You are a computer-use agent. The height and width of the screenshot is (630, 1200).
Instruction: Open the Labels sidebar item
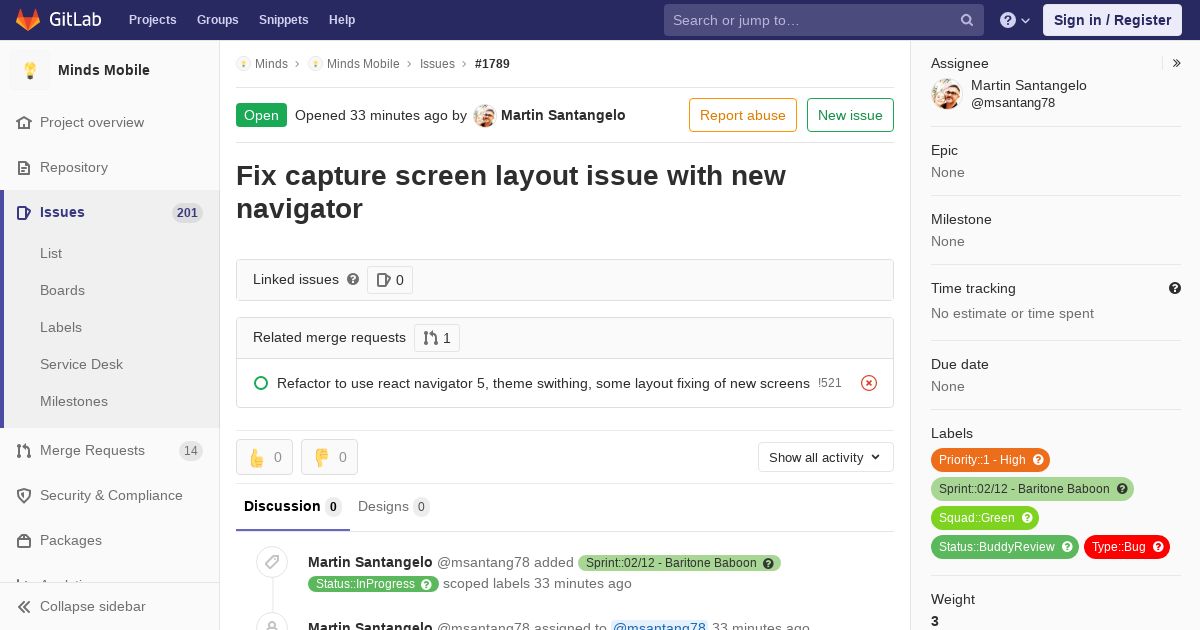point(61,327)
